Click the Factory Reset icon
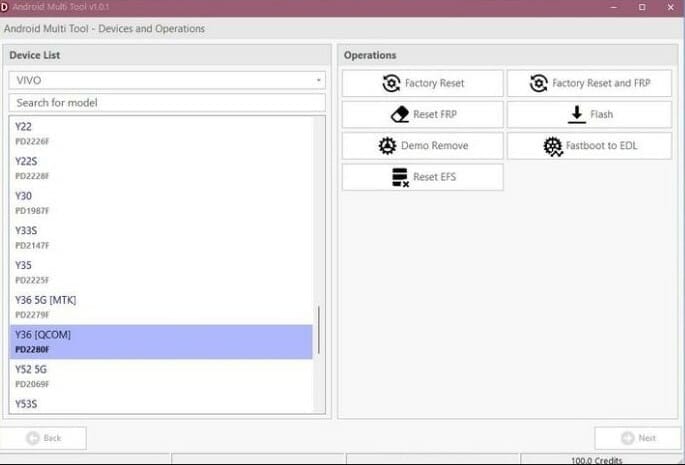 tap(391, 84)
